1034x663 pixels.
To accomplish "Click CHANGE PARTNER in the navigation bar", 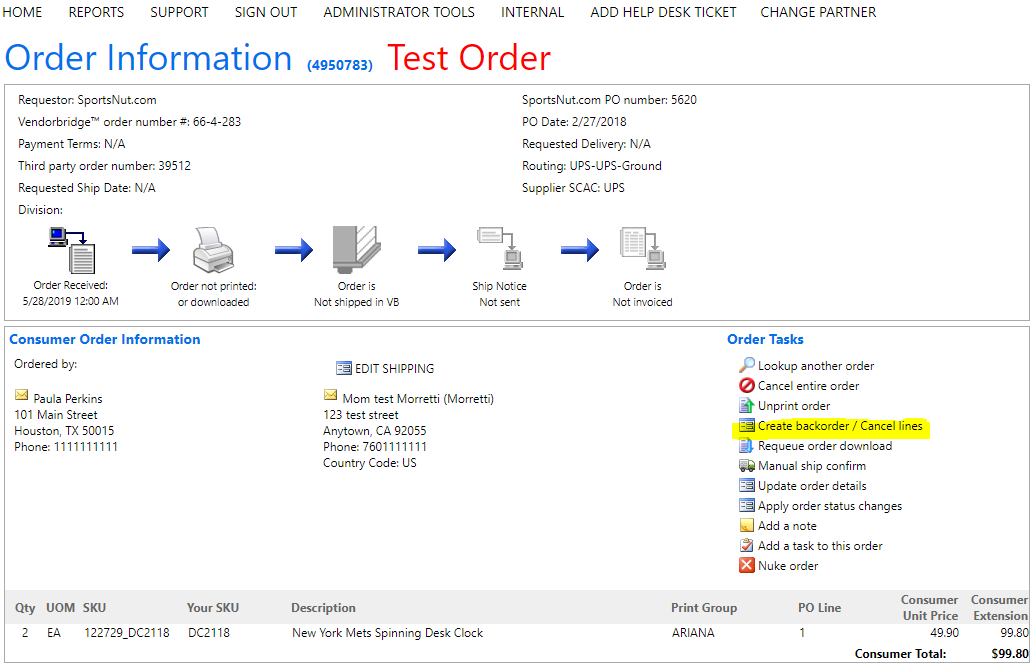I will click(x=818, y=12).
